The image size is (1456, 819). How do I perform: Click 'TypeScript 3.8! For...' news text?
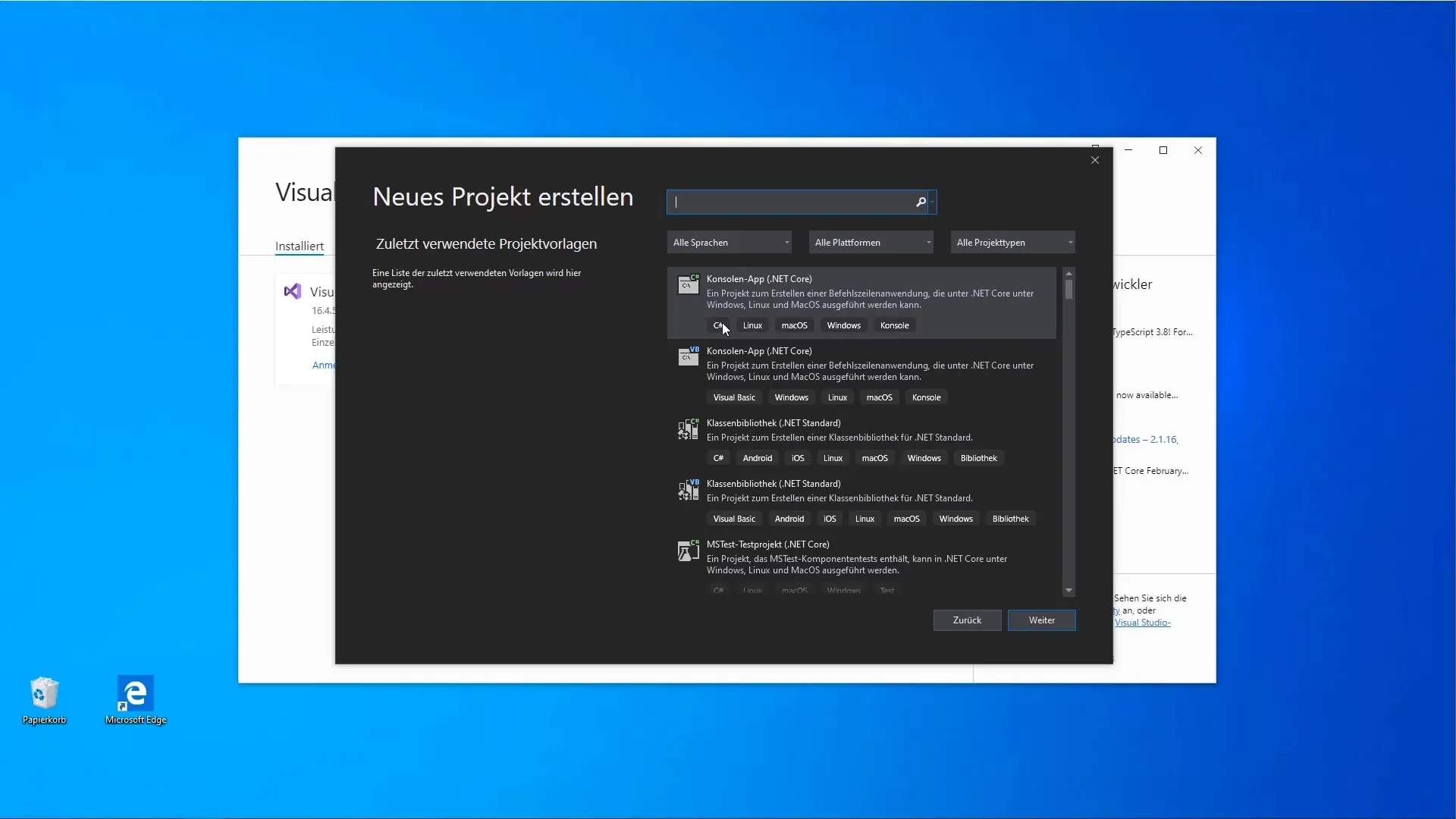pos(1153,332)
